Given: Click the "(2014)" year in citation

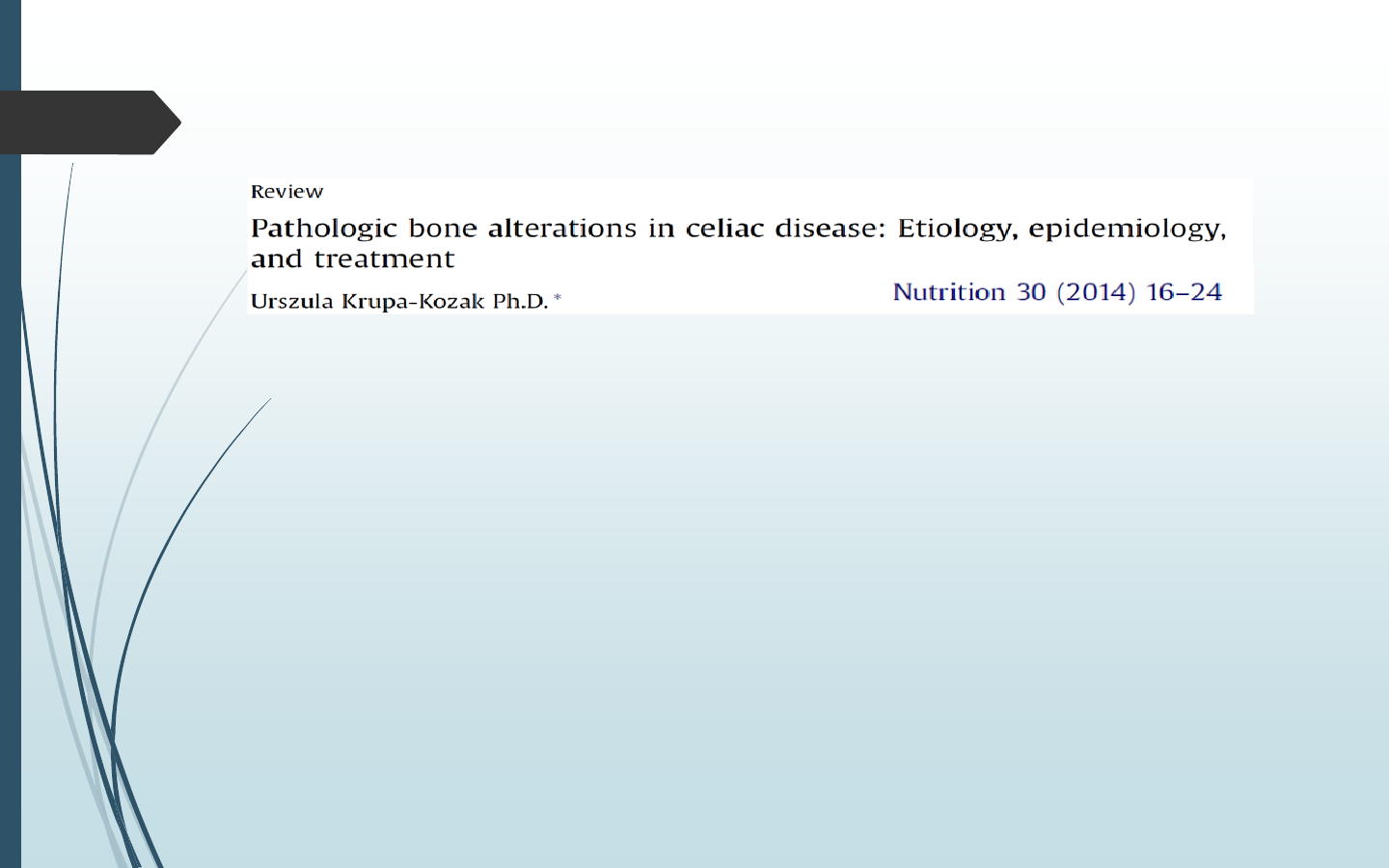Looking at the screenshot, I should point(1096,292).
